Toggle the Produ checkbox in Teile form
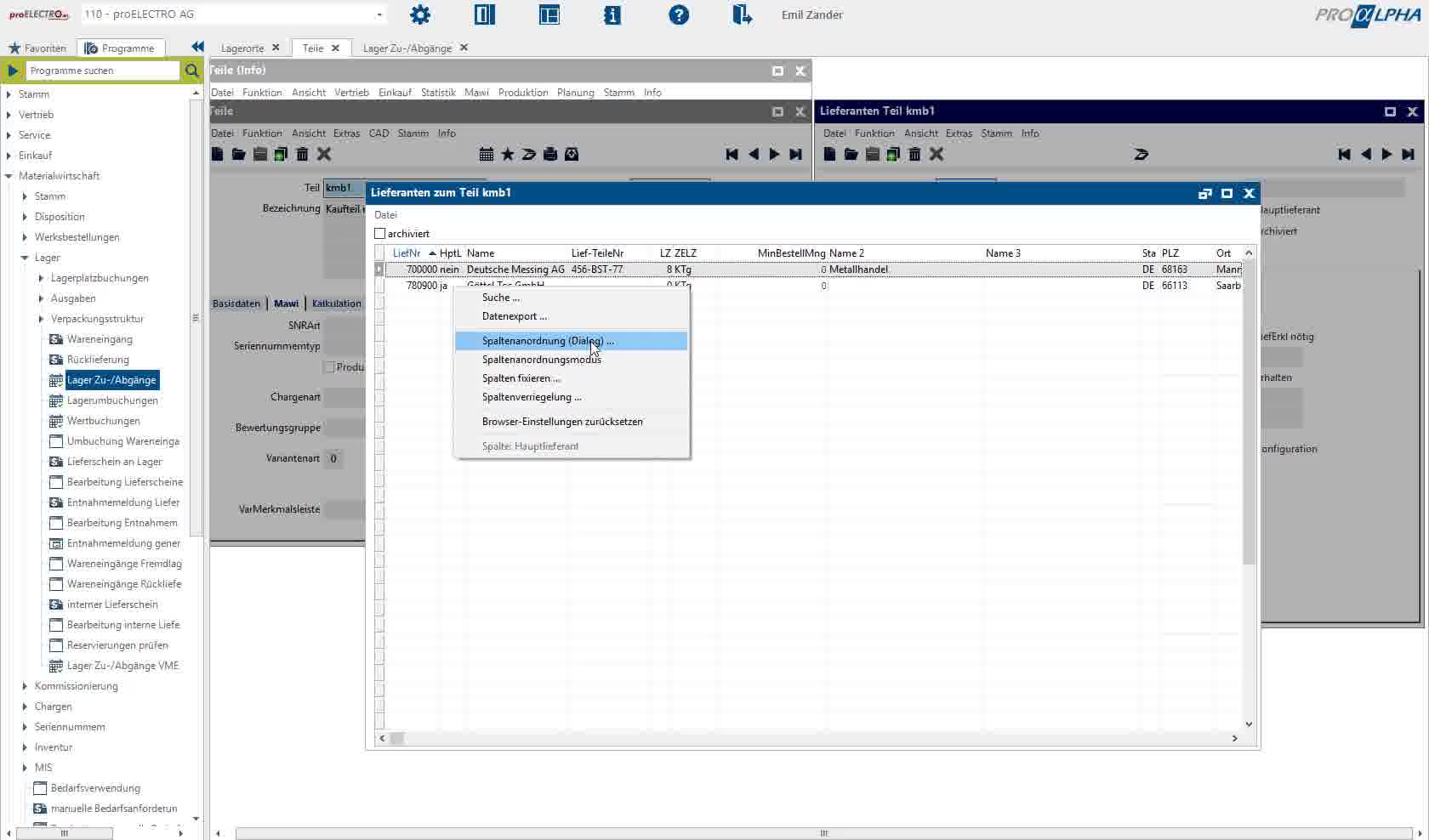 (x=329, y=366)
